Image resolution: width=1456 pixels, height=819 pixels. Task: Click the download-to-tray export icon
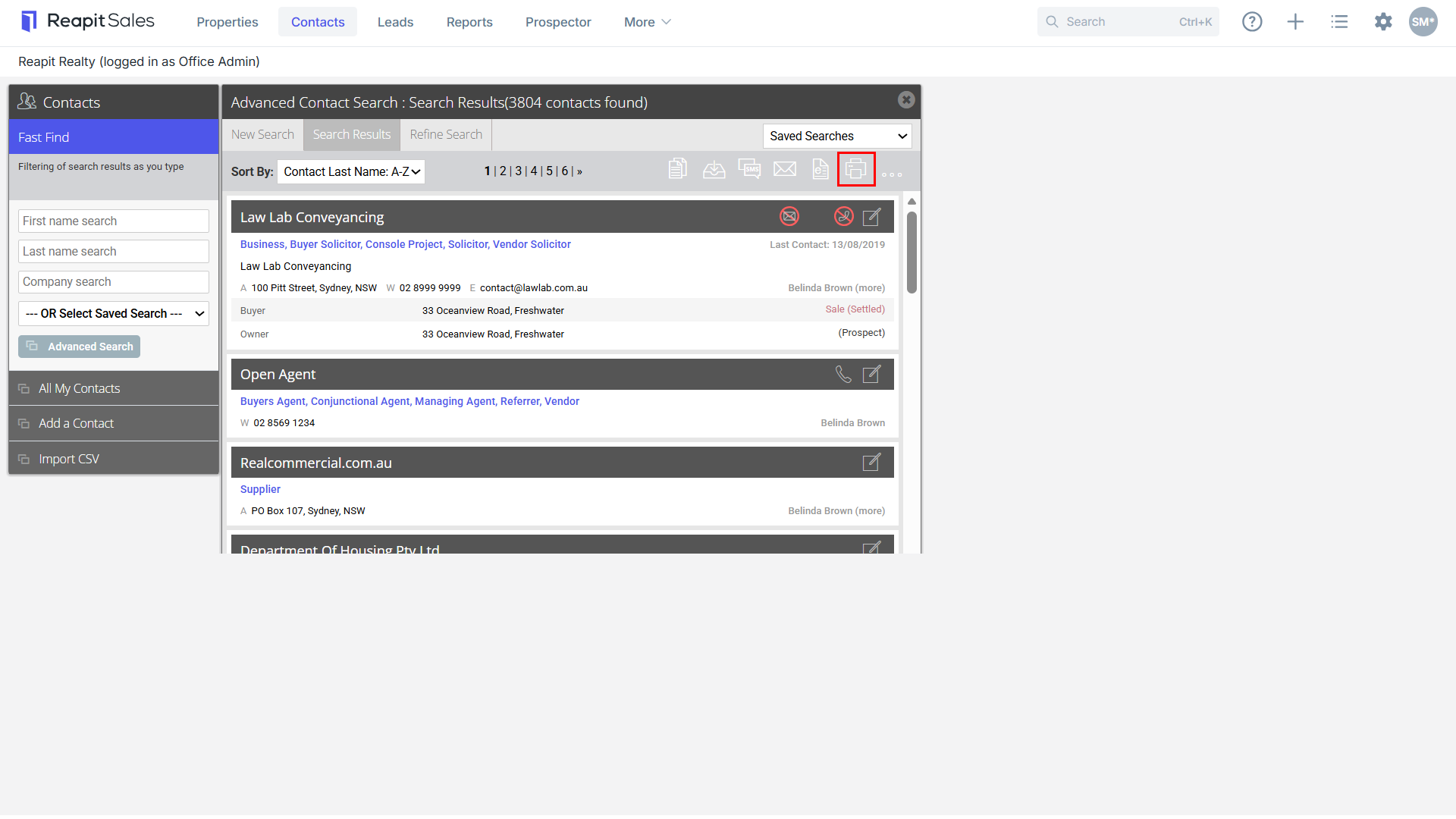[x=714, y=169]
